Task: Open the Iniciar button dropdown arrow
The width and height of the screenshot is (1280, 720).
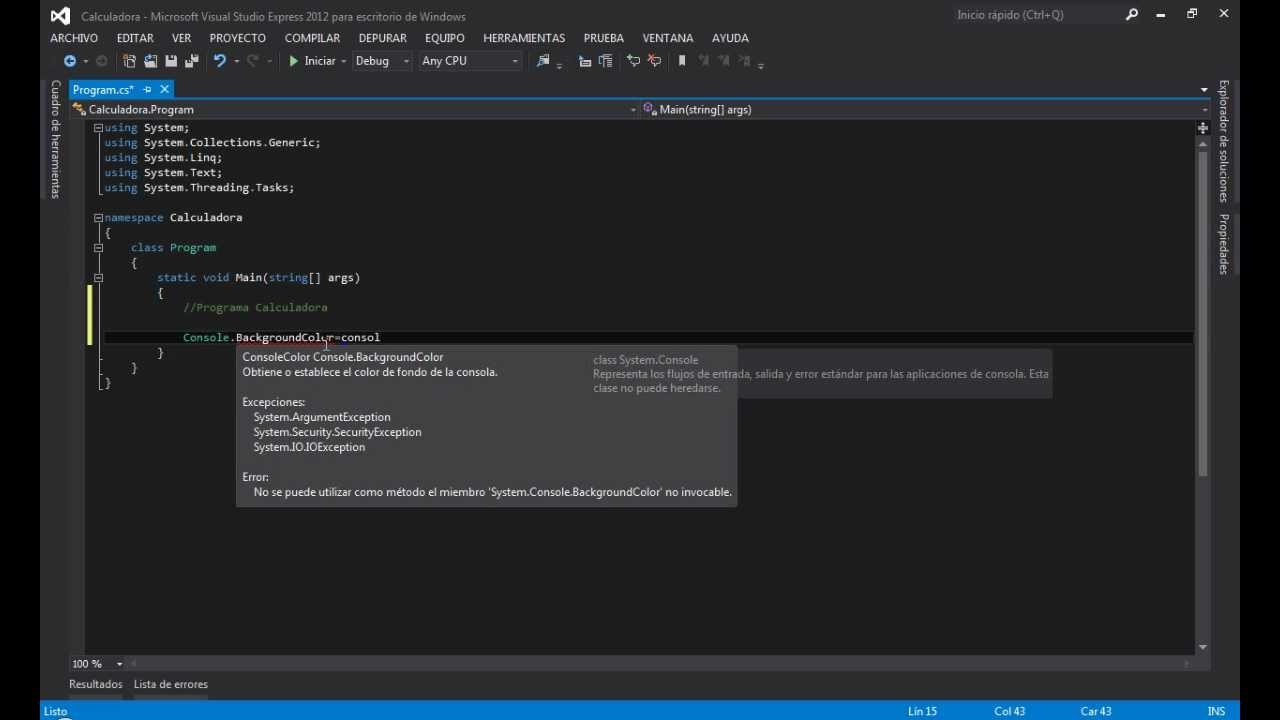Action: tap(343, 61)
